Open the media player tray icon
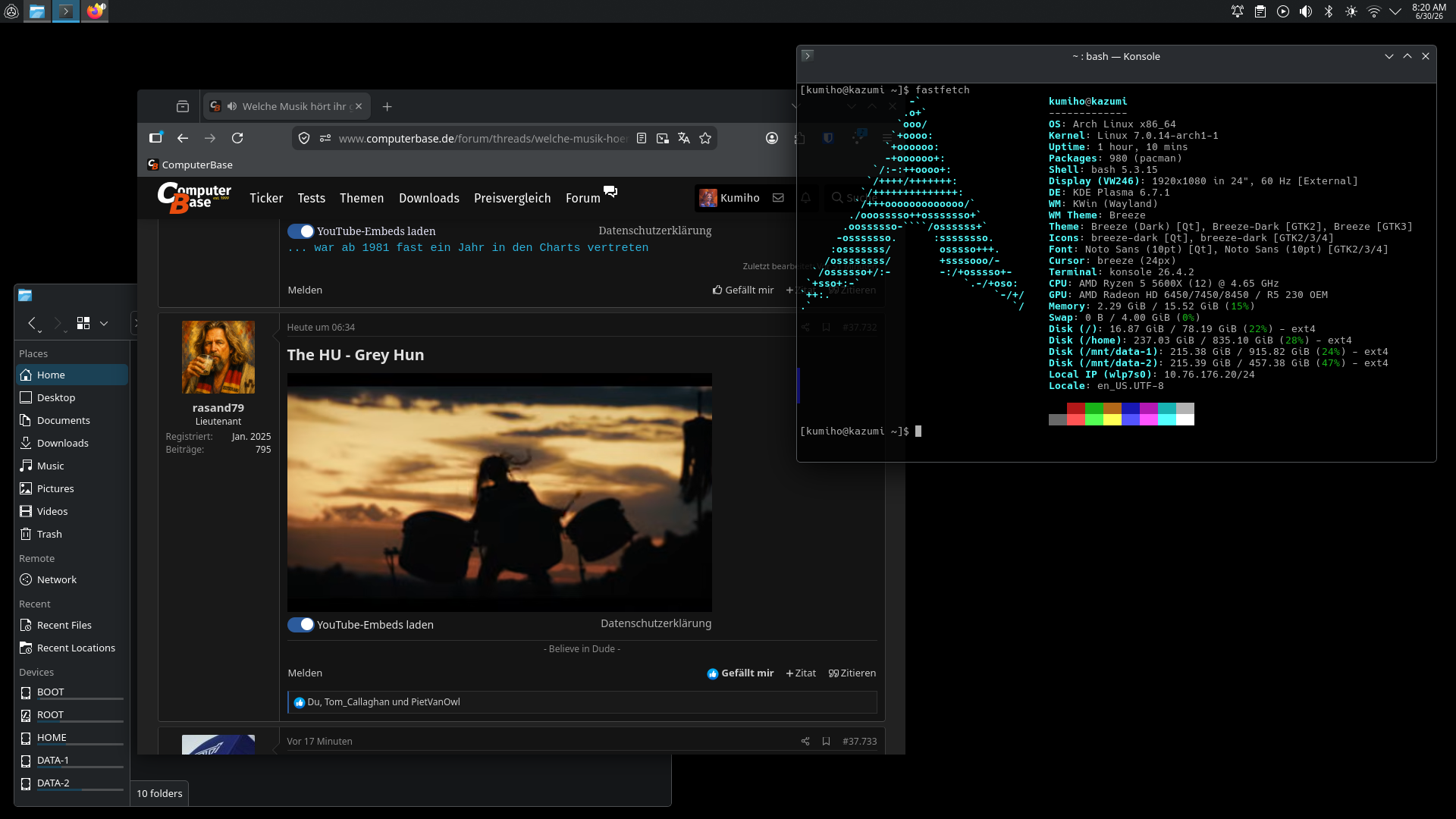1456x819 pixels. (1283, 11)
